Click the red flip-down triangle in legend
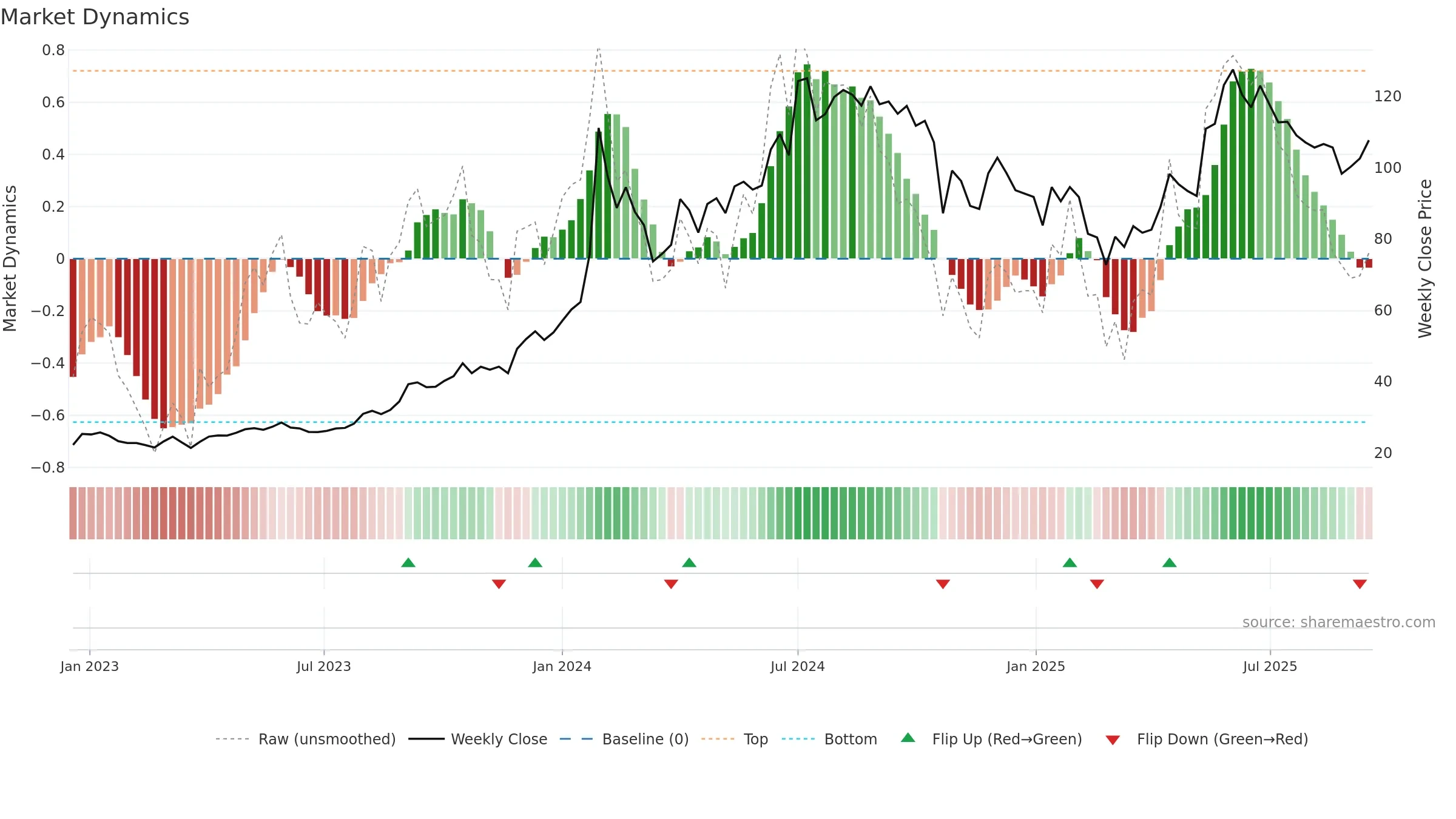Image resolution: width=1456 pixels, height=819 pixels. [x=1113, y=740]
